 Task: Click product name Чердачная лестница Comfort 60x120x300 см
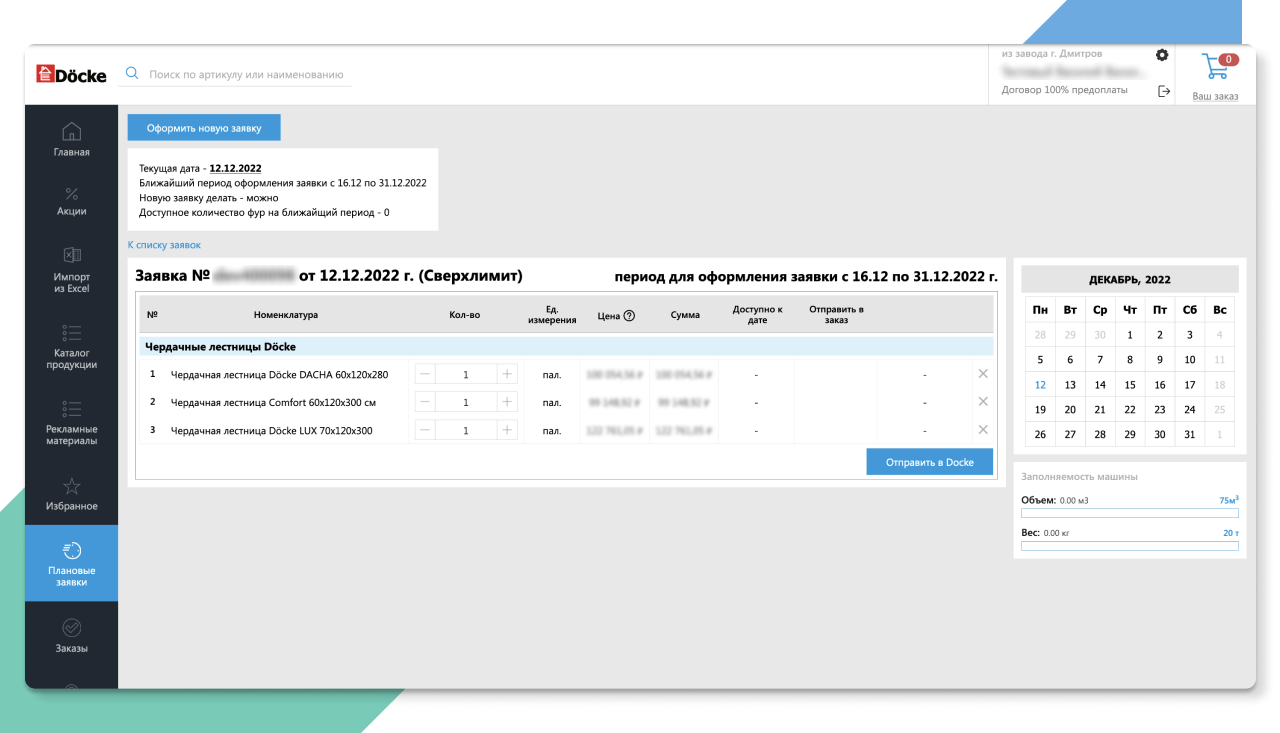(x=273, y=403)
